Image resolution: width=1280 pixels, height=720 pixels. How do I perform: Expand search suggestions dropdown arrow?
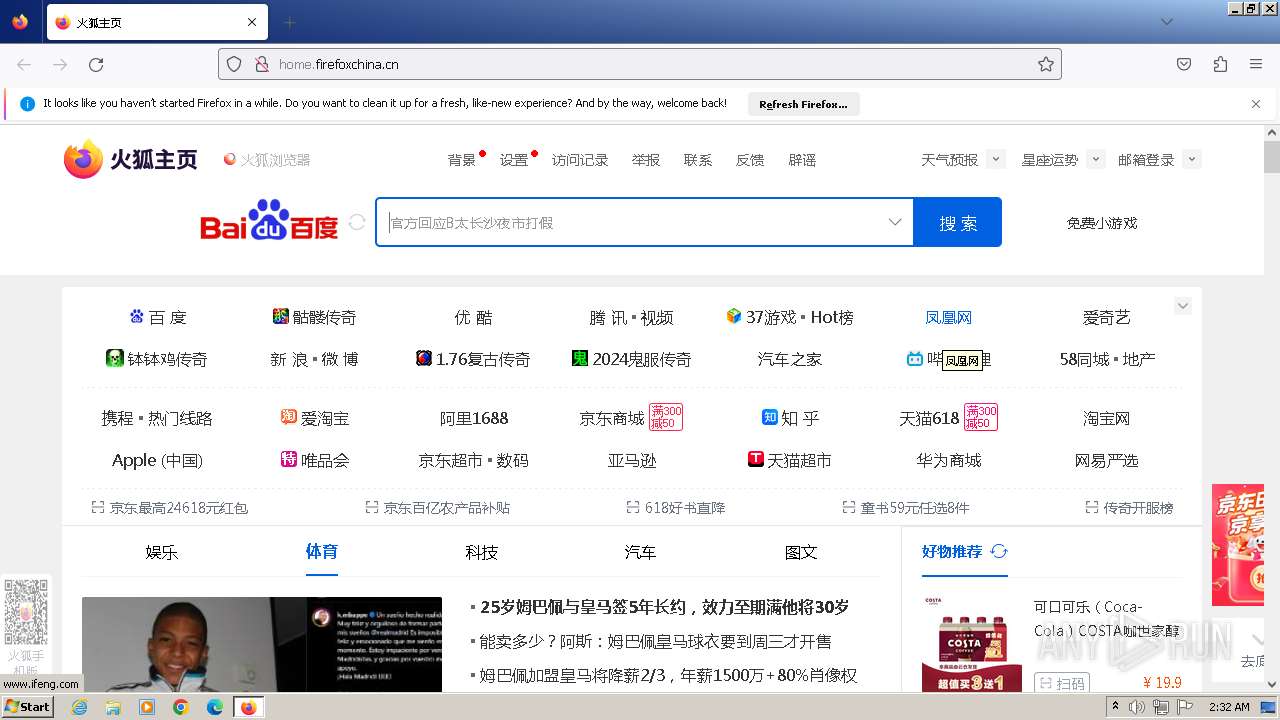895,222
